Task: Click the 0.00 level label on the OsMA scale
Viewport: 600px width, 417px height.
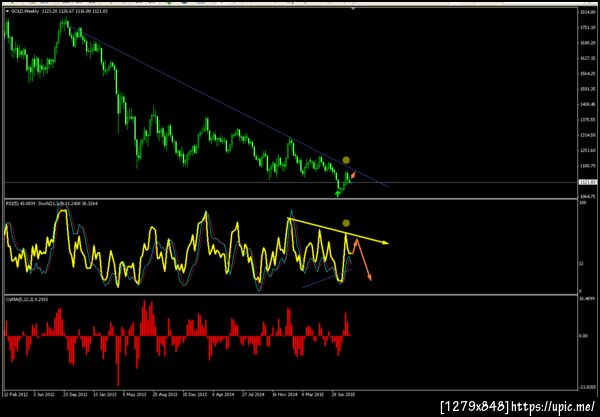Action: pyautogui.click(x=583, y=336)
